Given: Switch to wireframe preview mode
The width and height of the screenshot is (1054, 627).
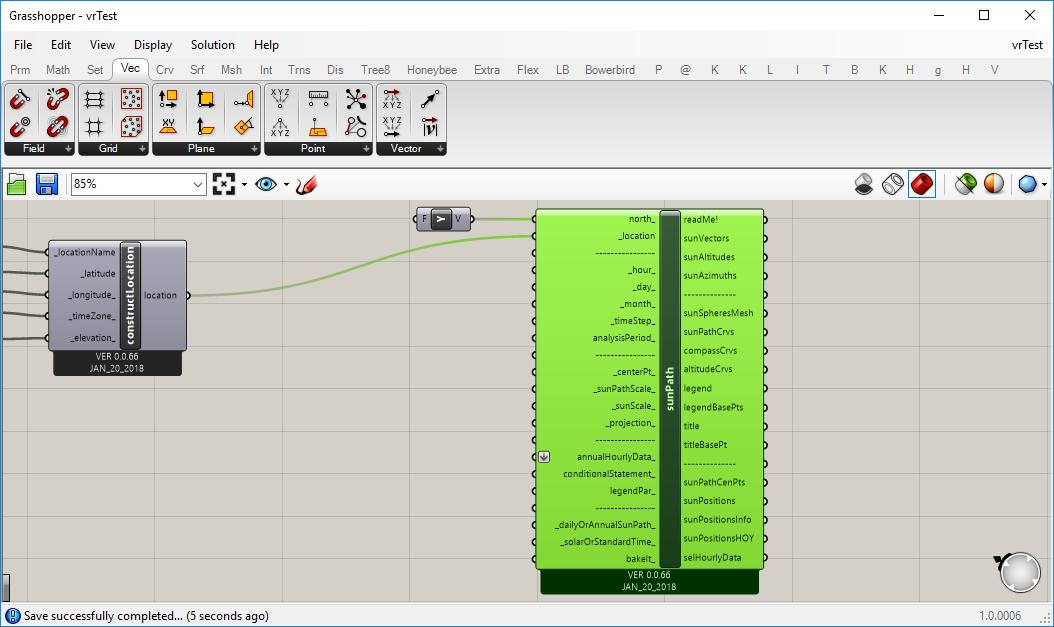Looking at the screenshot, I should [893, 184].
